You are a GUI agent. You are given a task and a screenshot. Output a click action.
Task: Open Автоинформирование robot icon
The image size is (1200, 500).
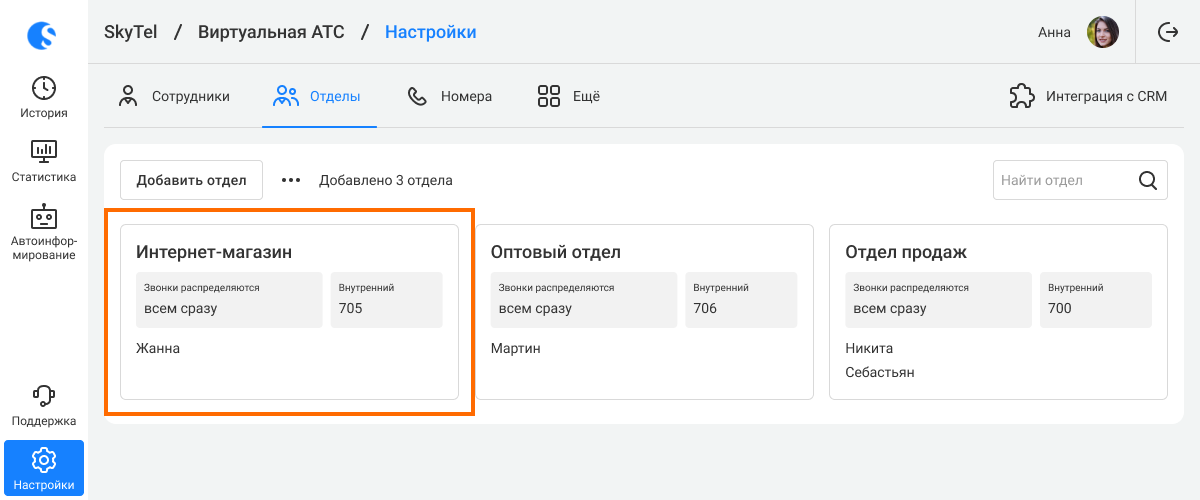44,216
